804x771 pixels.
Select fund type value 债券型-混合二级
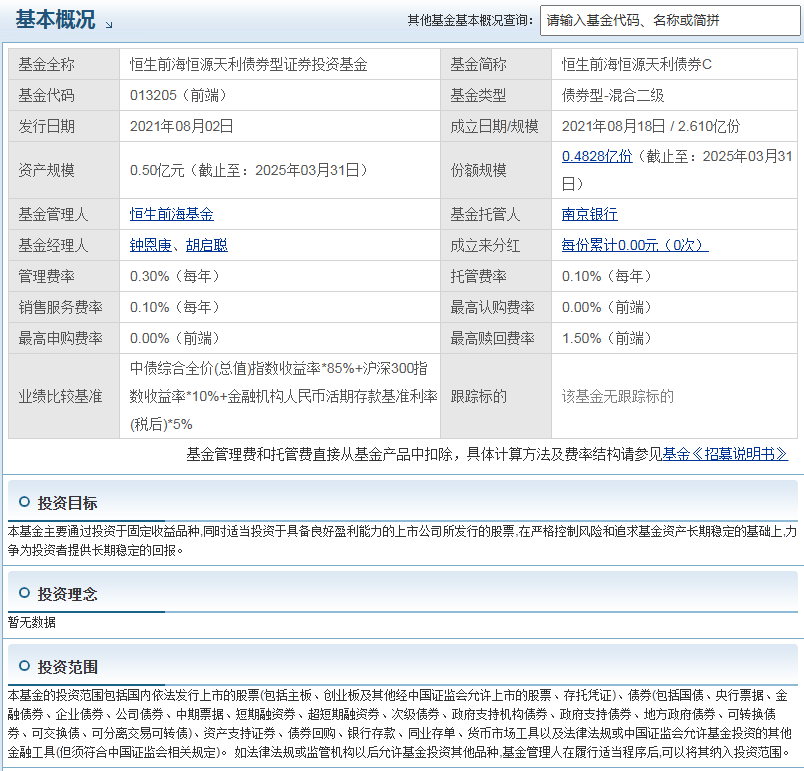[x=613, y=95]
